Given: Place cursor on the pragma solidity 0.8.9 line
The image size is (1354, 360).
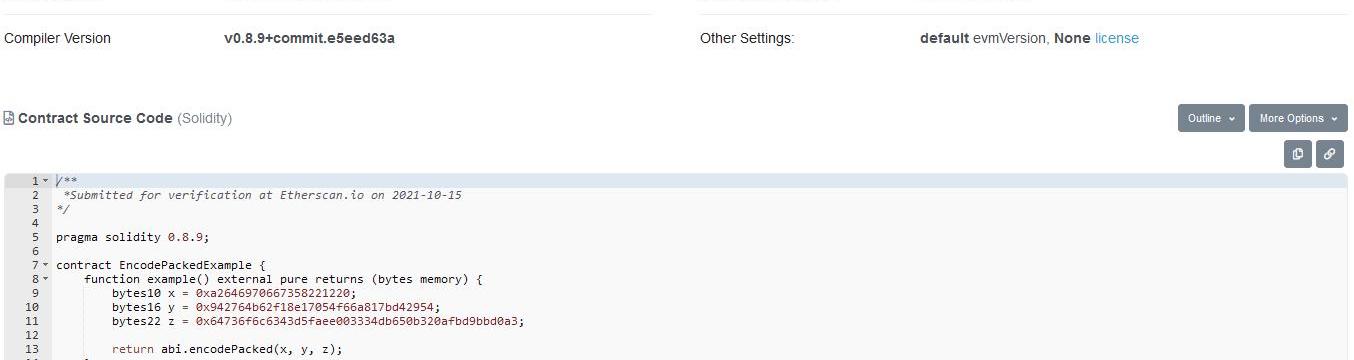Looking at the screenshot, I should coord(133,237).
